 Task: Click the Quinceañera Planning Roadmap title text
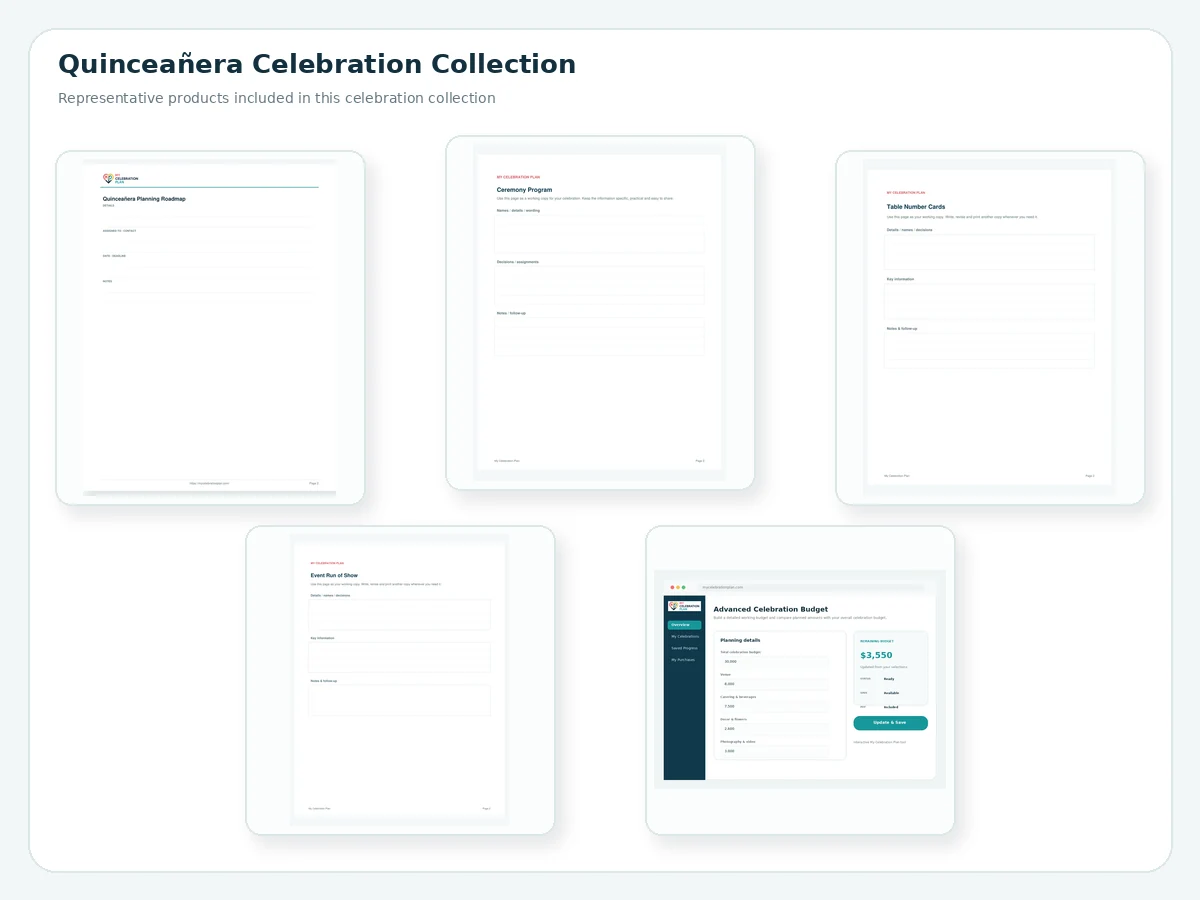[144, 199]
